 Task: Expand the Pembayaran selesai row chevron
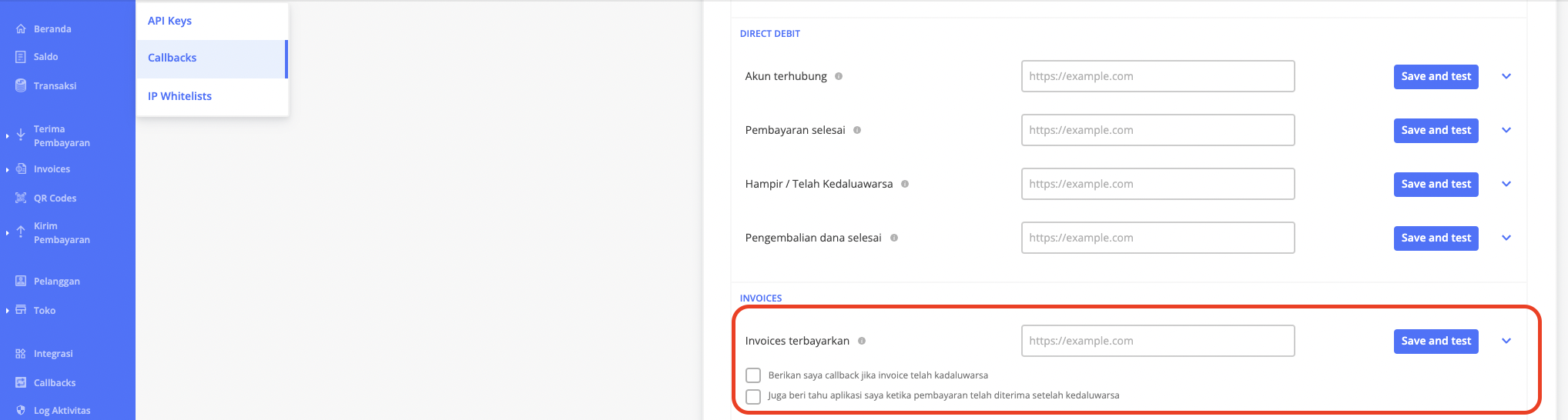click(x=1506, y=130)
